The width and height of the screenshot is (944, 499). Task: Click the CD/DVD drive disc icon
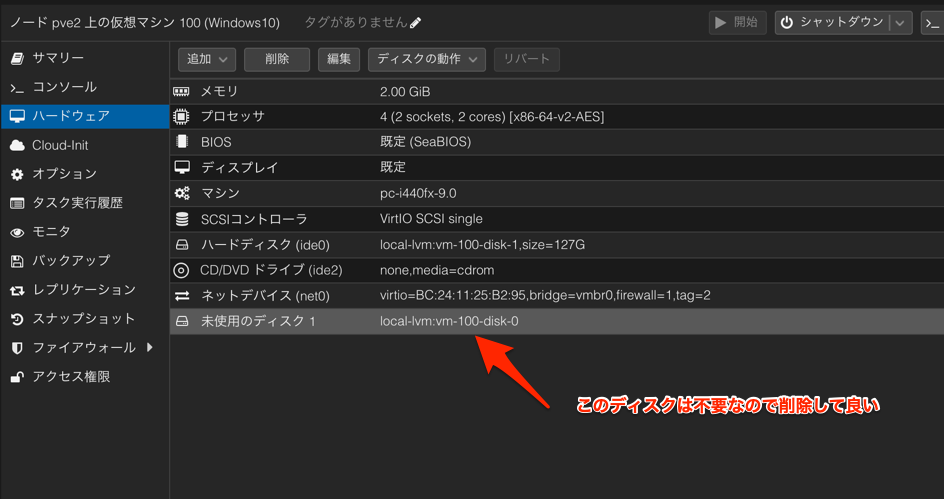point(181,270)
